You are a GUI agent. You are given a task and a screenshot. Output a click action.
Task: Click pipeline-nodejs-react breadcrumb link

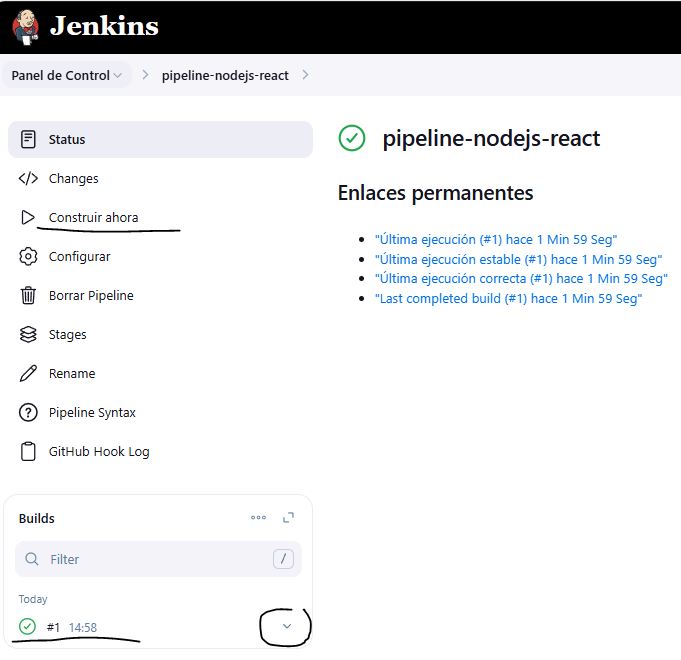tap(225, 76)
